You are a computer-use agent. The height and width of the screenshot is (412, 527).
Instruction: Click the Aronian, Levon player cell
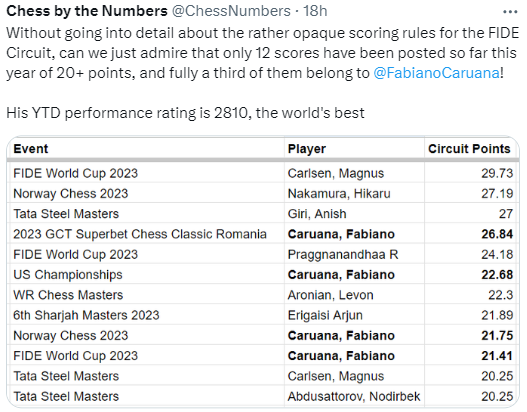point(354,295)
